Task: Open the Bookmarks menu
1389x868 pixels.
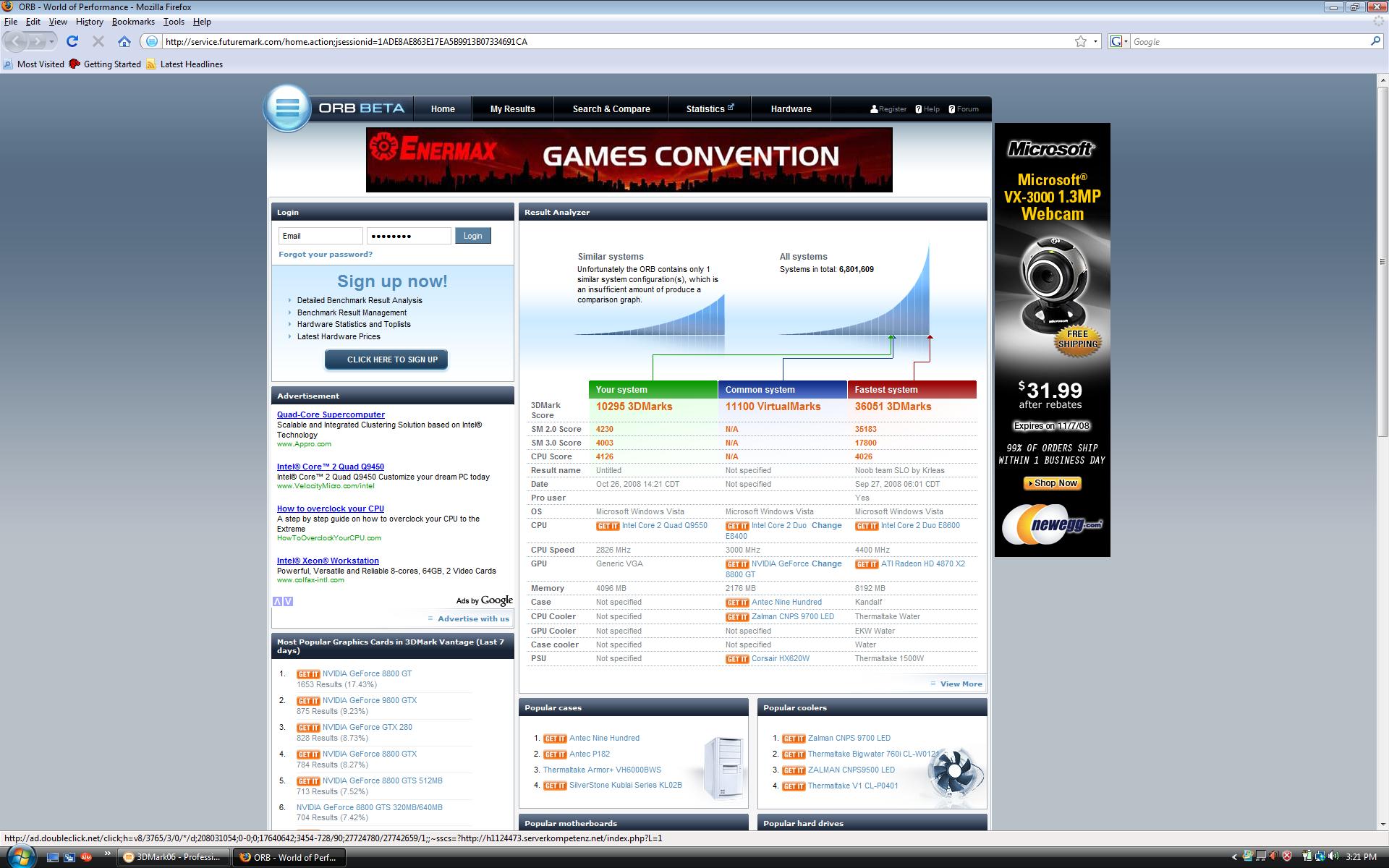Action: (133, 22)
